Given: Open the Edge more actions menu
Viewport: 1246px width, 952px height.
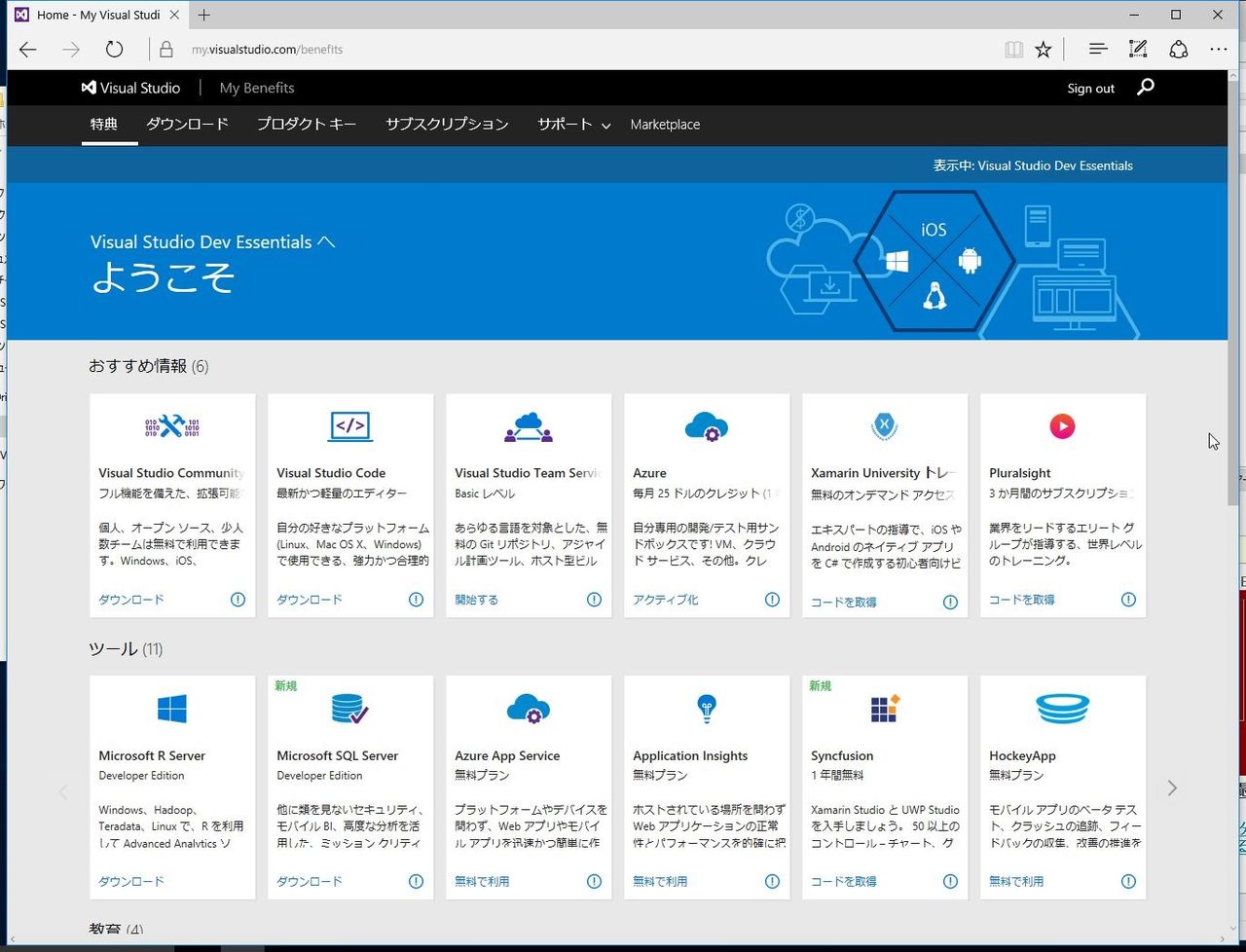Looking at the screenshot, I should [1219, 49].
